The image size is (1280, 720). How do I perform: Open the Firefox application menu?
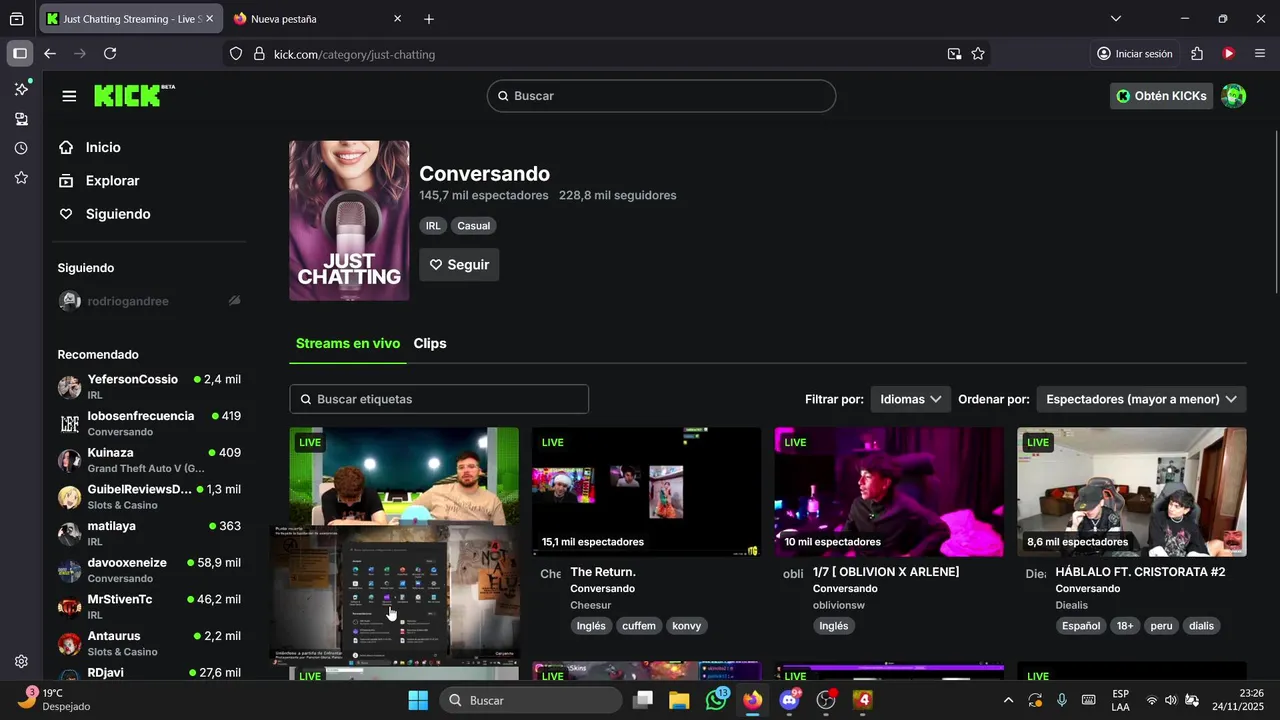(x=1260, y=54)
